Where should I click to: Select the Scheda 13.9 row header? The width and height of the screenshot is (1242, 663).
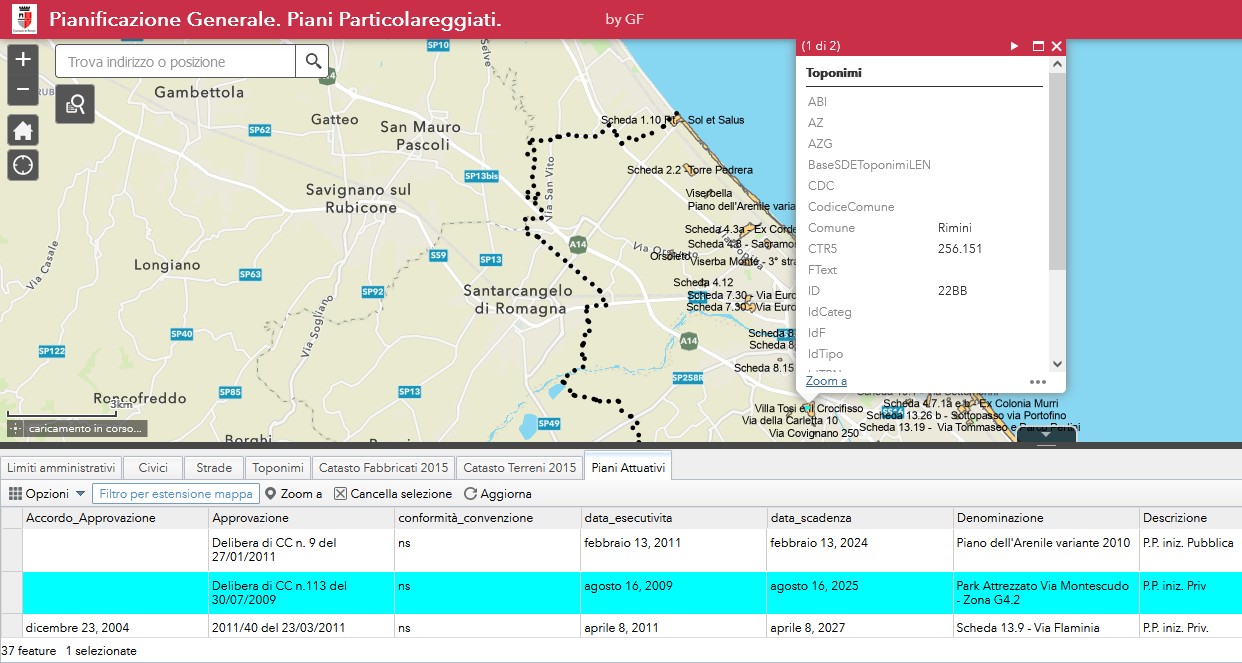tap(12, 628)
